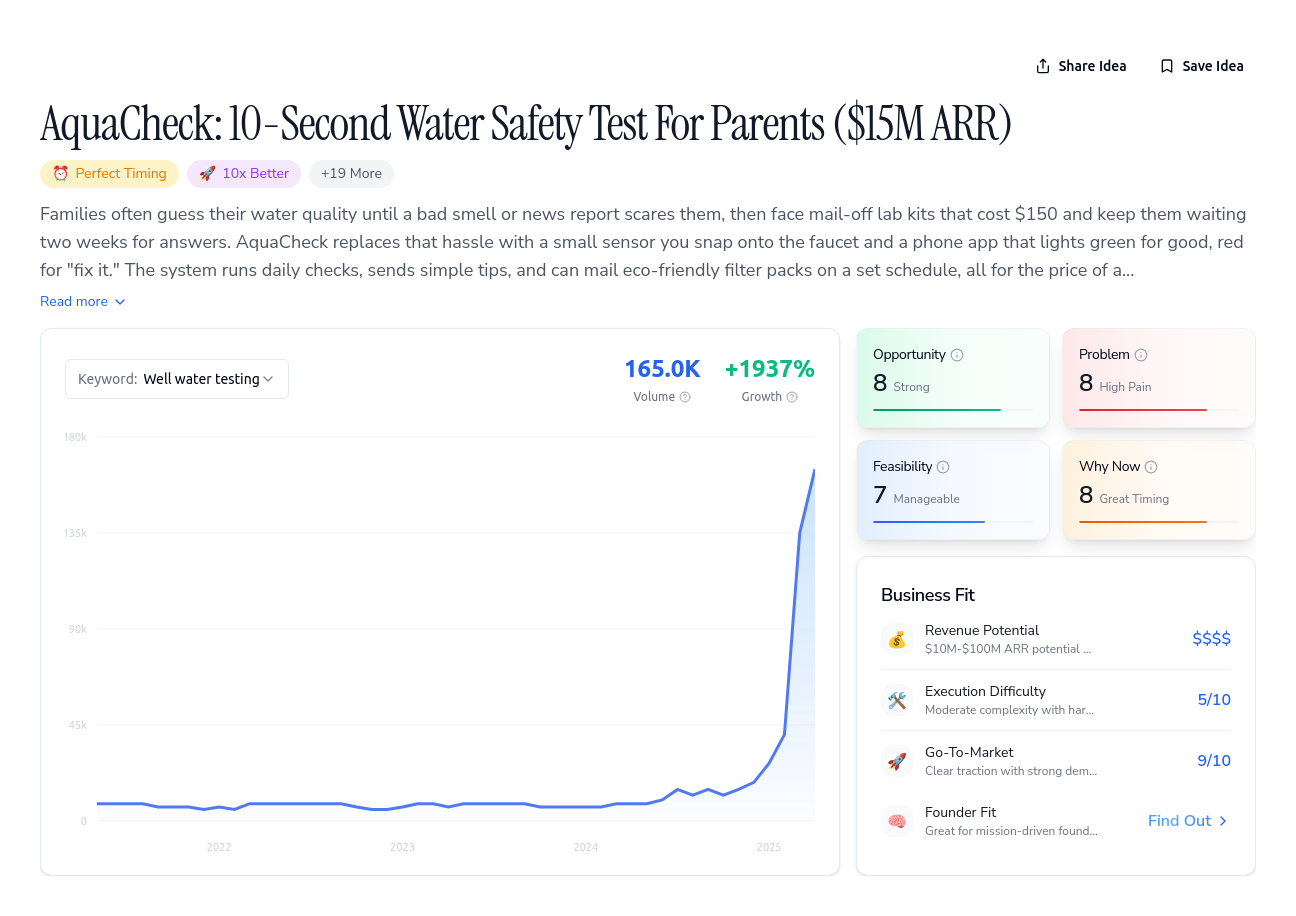Expand description with Read more
The width and height of the screenshot is (1296, 916).
[x=83, y=302]
